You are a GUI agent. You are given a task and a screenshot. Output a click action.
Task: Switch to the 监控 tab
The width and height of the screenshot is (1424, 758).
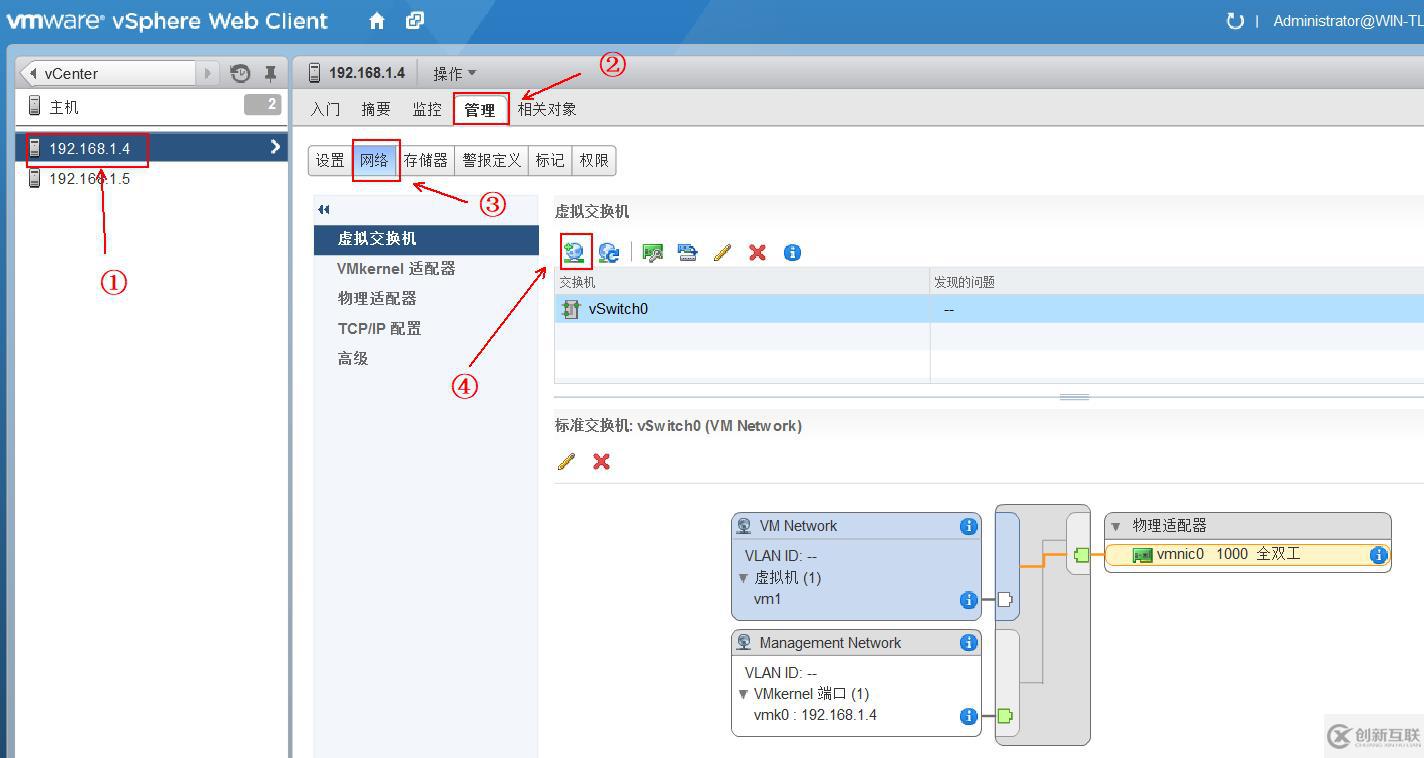(x=427, y=109)
